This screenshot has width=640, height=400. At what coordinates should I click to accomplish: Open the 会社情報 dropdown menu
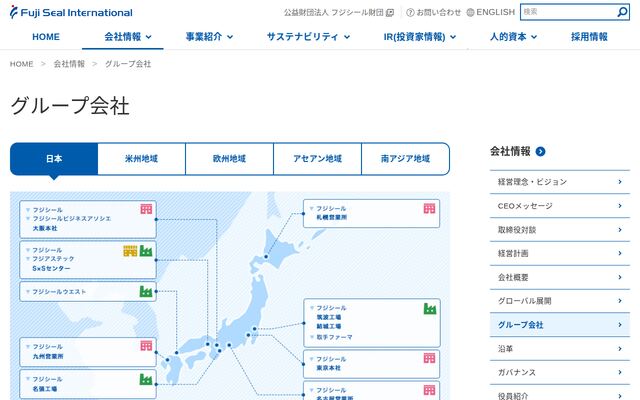coord(128,37)
